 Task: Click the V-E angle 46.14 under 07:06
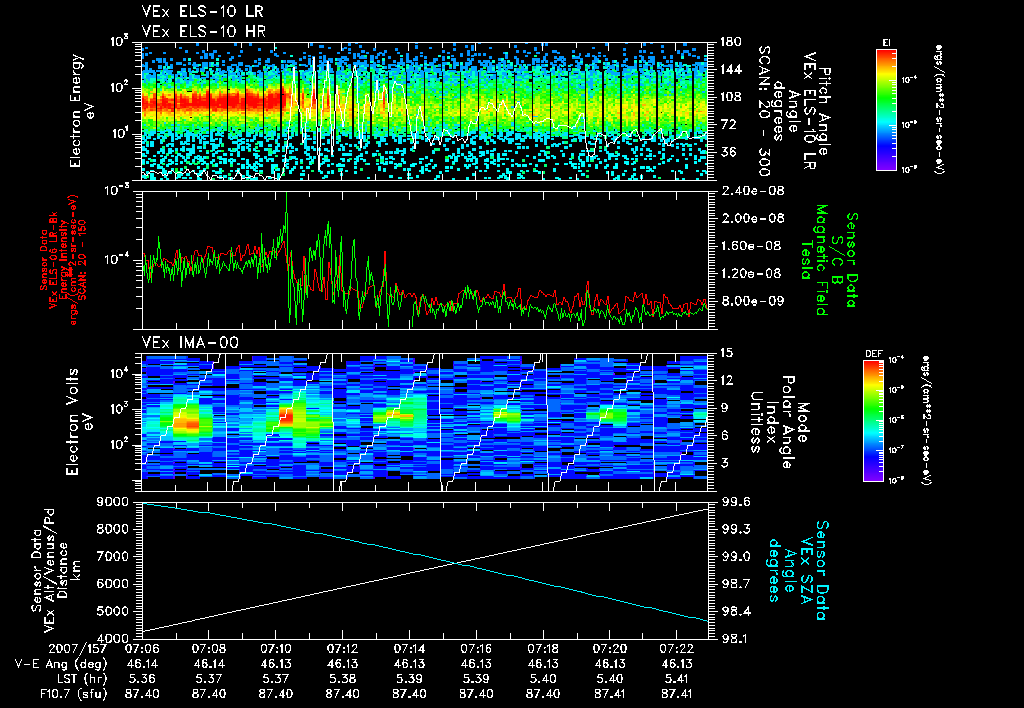coord(142,664)
